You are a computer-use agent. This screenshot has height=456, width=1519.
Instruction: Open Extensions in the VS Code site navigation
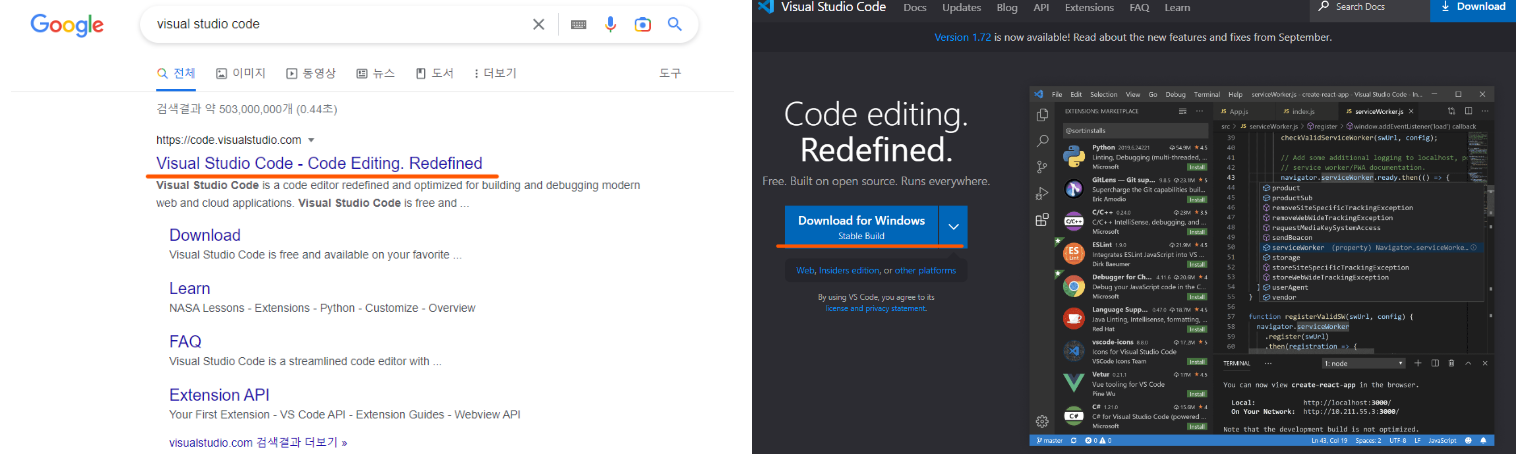point(1089,8)
